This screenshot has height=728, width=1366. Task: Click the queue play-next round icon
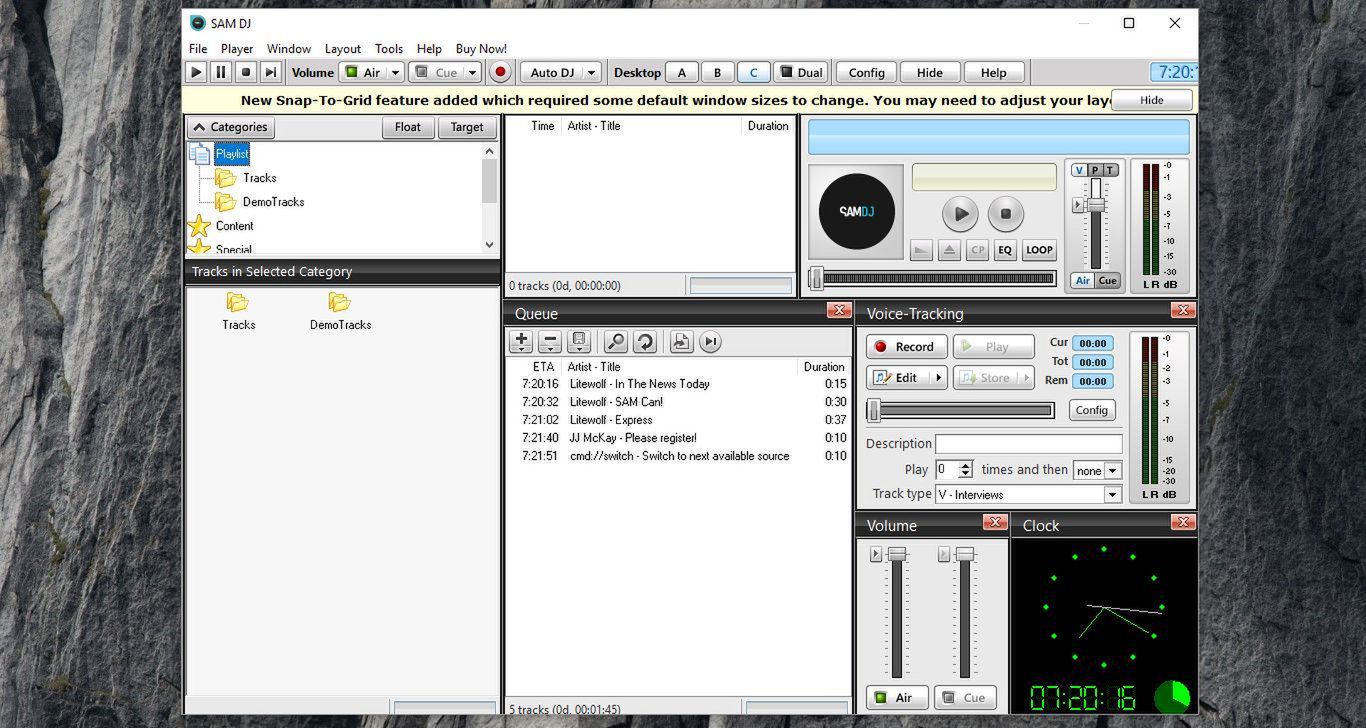(x=710, y=342)
